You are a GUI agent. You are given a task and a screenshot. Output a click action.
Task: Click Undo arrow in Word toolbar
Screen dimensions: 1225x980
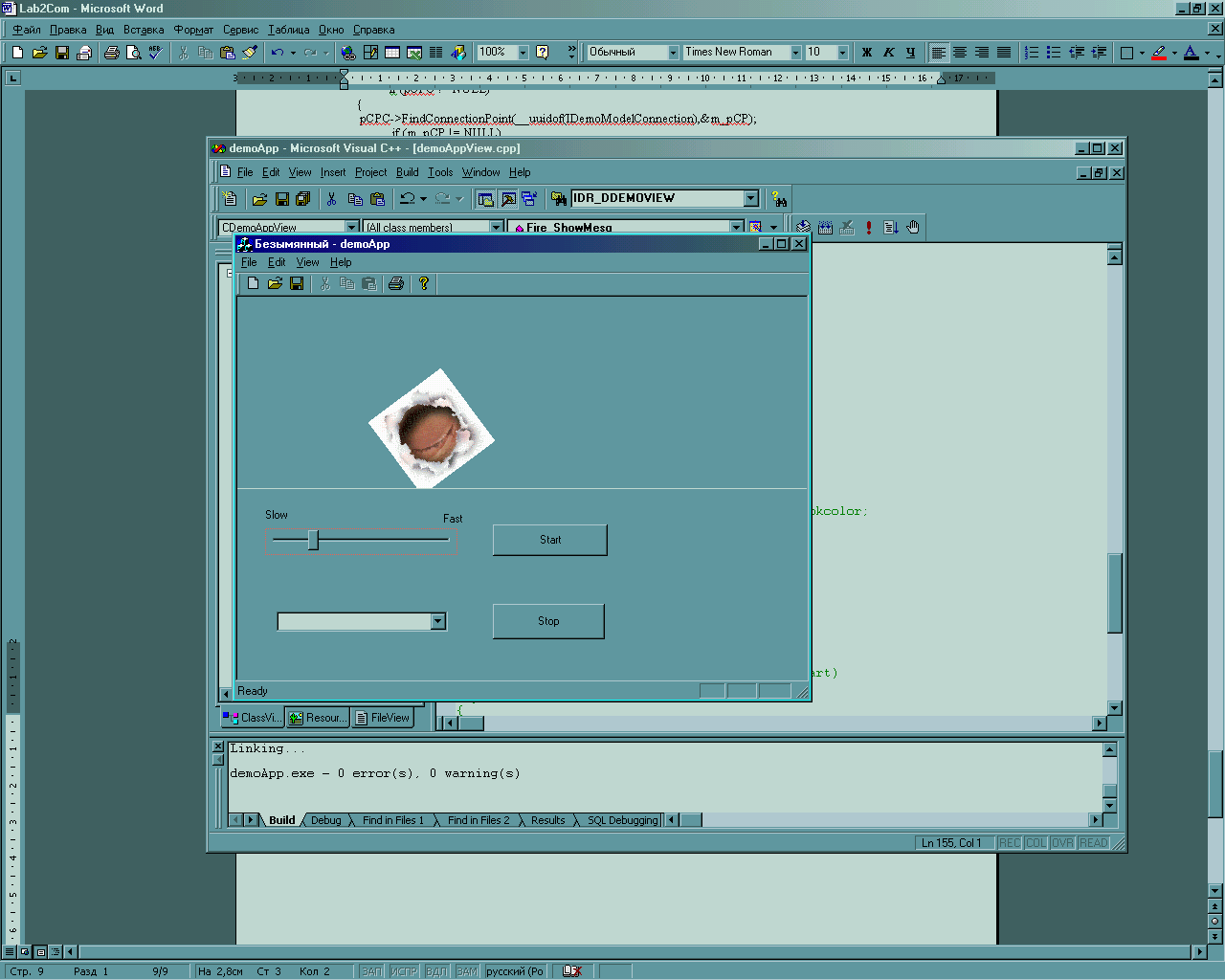[x=277, y=53]
